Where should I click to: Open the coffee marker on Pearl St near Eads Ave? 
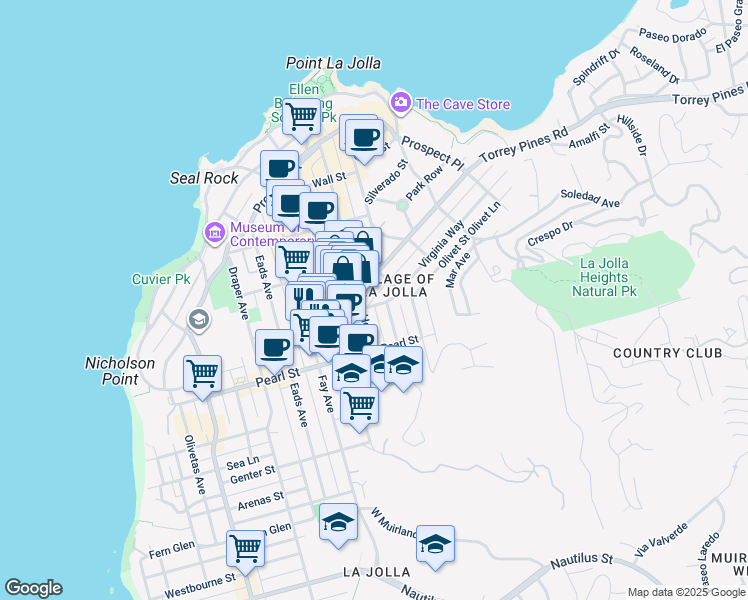(x=274, y=348)
